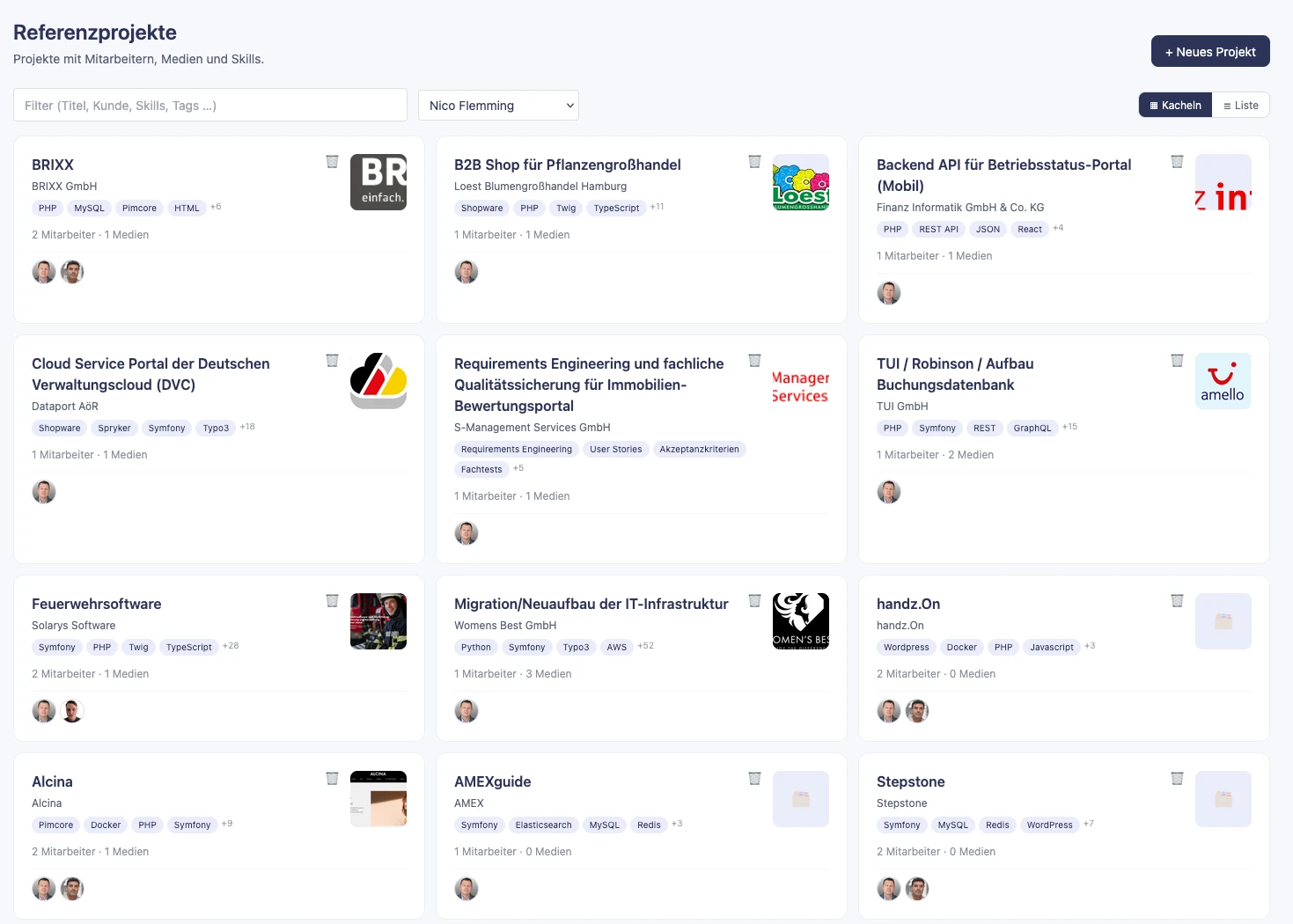Click the AWS skill tag
This screenshot has width=1293, height=924.
617,648
